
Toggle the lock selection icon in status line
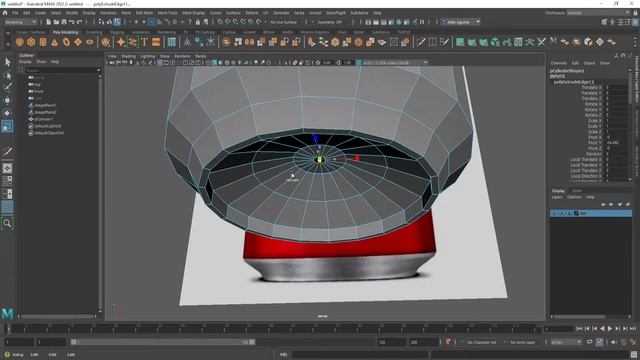pyautogui.click(x=198, y=22)
